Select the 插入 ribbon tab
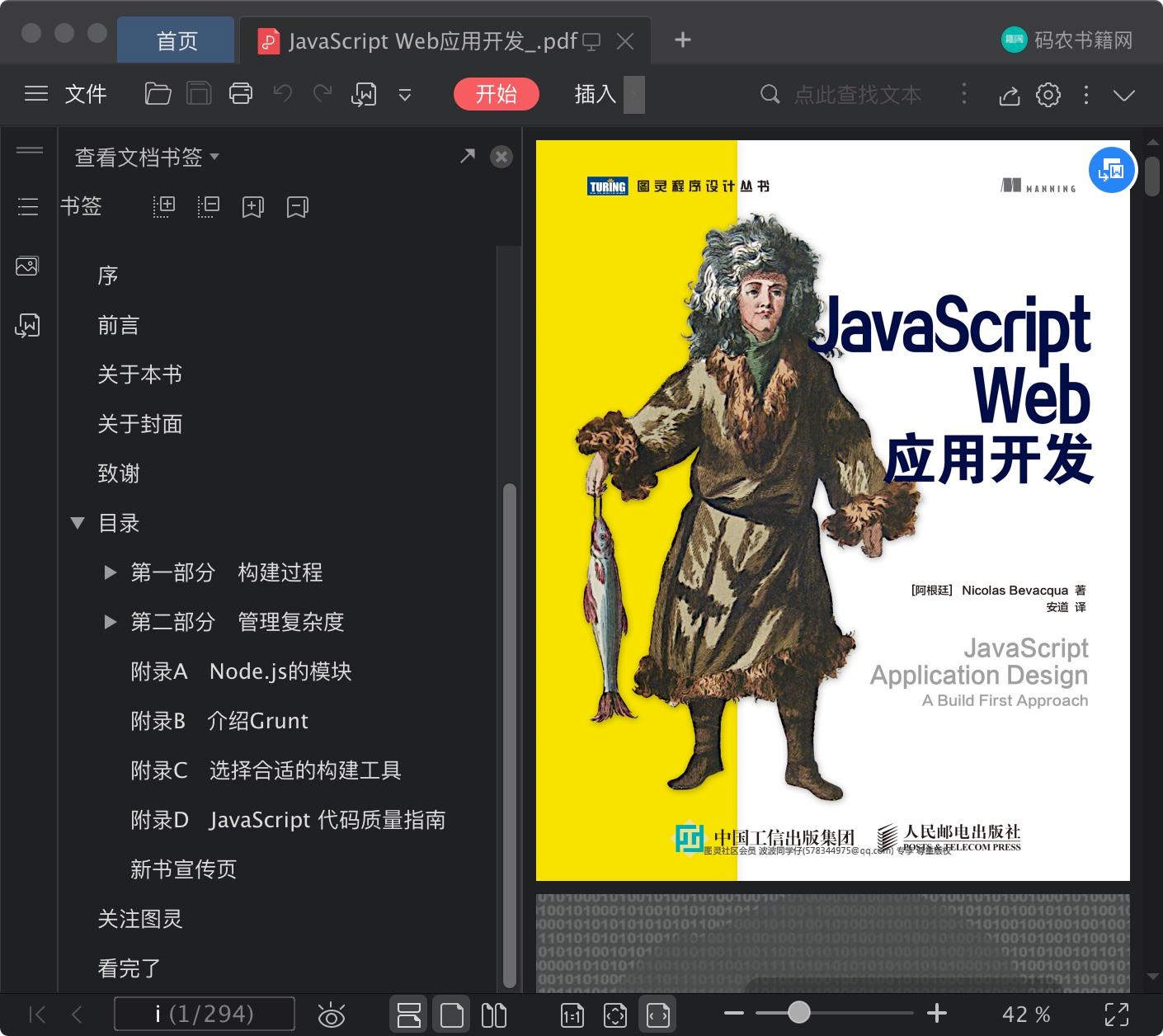Screen dimensions: 1163x1036 click(x=596, y=94)
